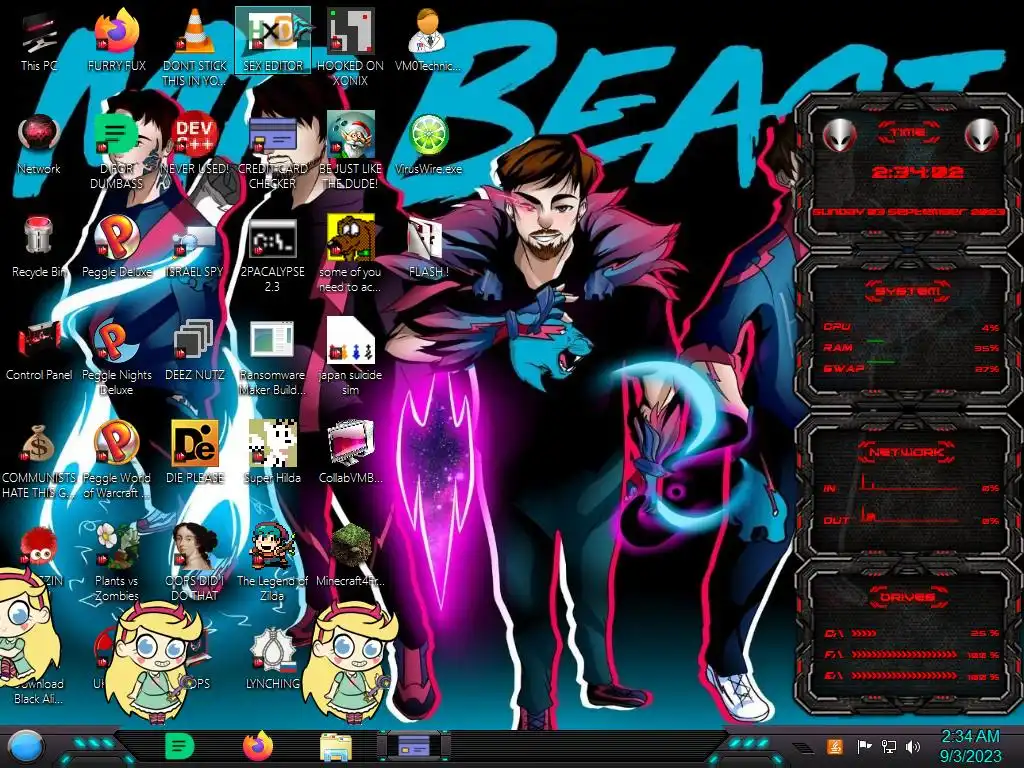Image resolution: width=1024 pixels, height=768 pixels.
Task: Click the Java tray icon
Action: coord(835,746)
